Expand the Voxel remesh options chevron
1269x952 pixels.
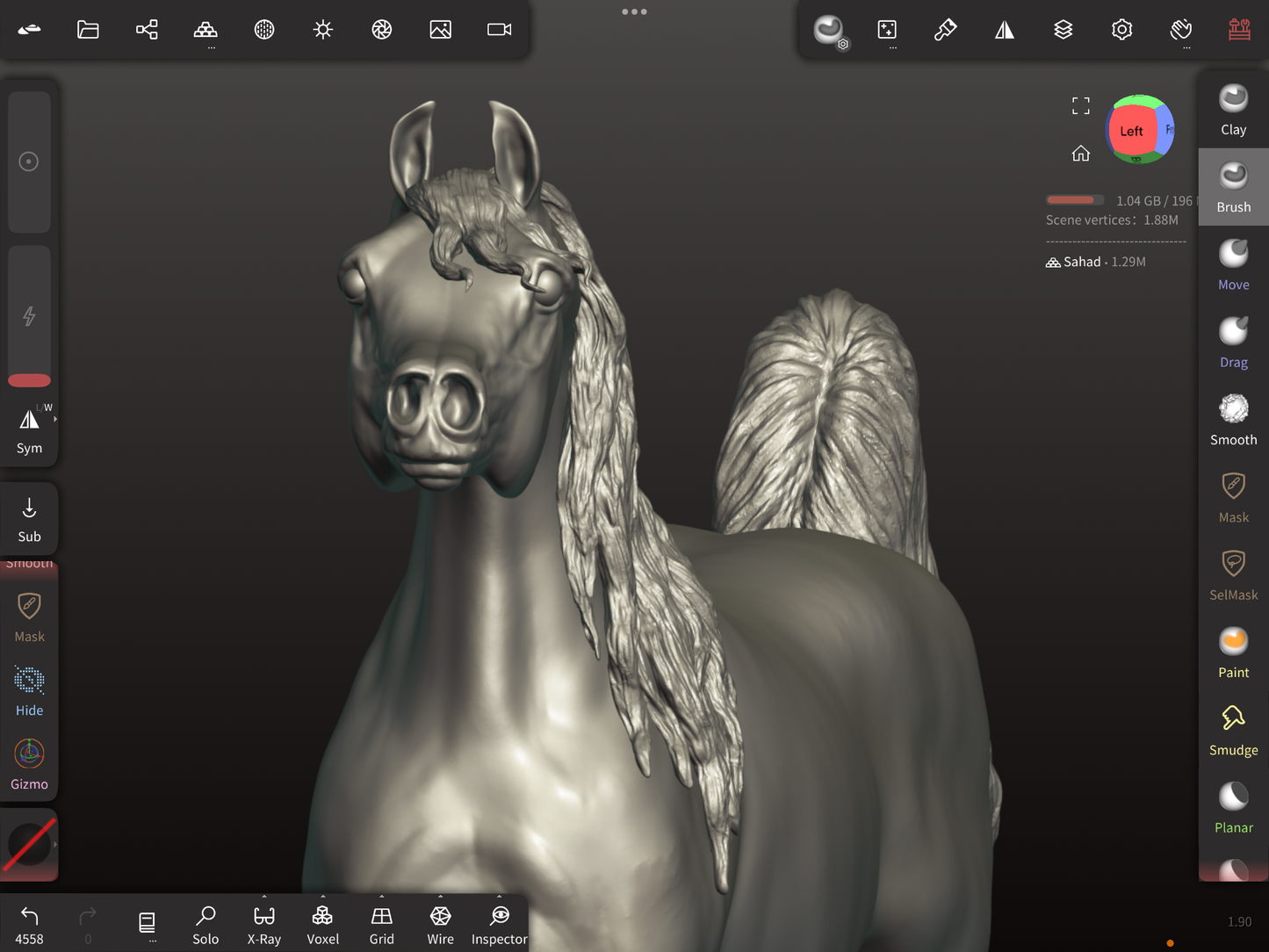click(322, 898)
